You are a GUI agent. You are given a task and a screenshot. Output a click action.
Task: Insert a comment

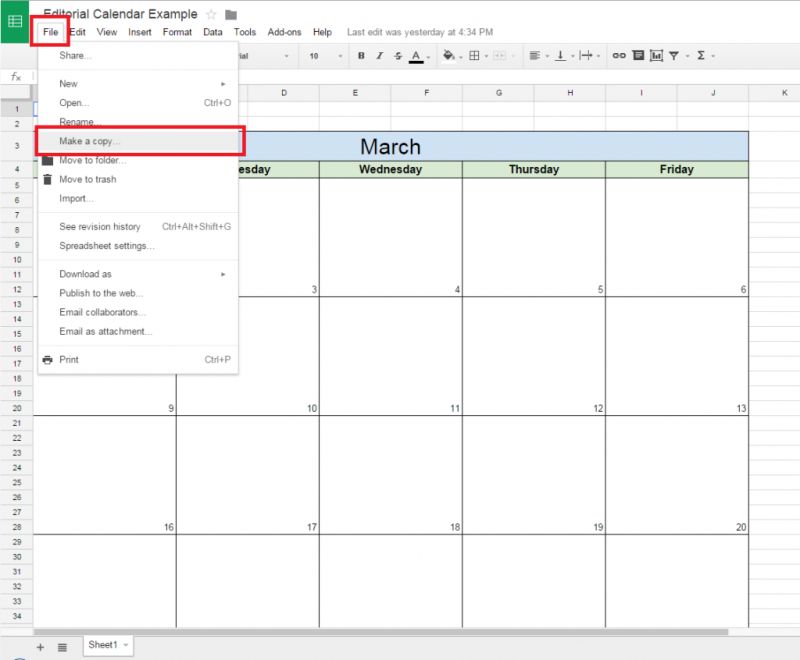(638, 56)
